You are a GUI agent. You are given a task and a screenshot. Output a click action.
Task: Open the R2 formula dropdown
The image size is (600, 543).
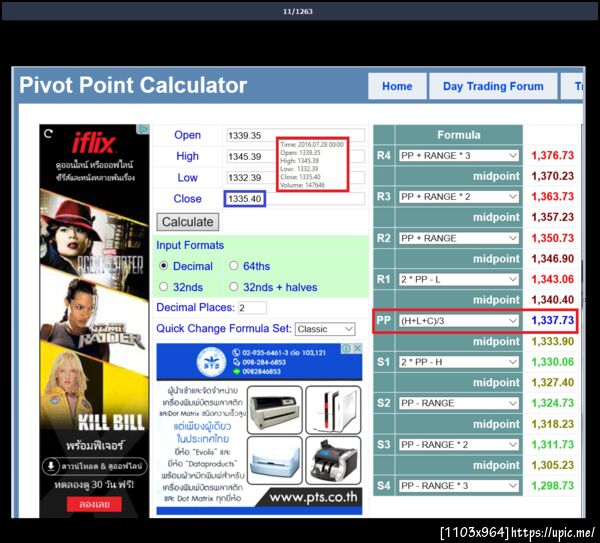[x=458, y=238]
